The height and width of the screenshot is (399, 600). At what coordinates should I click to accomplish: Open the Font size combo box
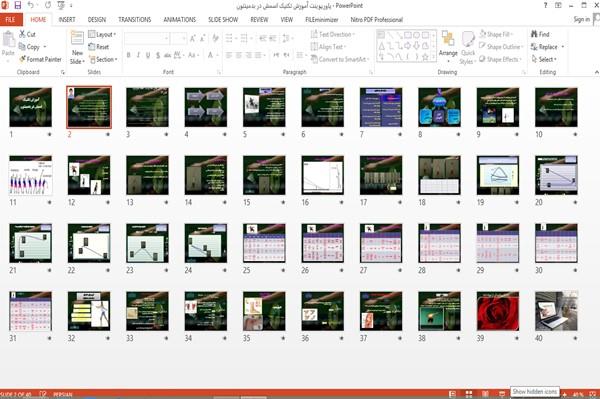click(179, 38)
